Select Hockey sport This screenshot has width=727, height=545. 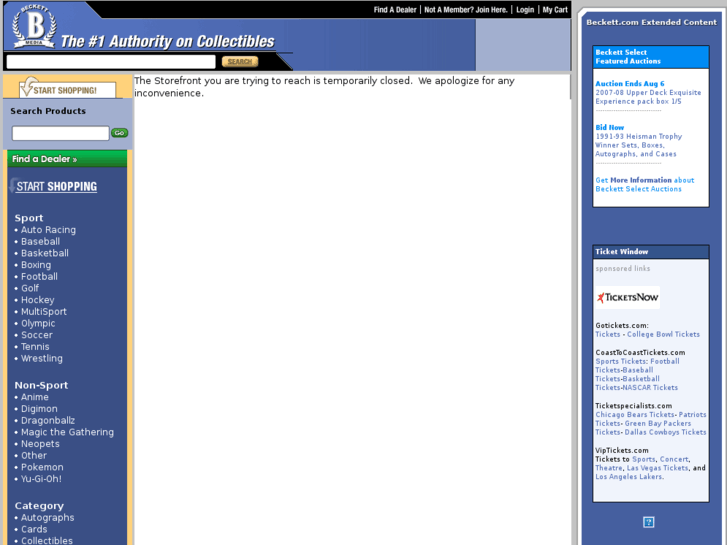[38, 300]
